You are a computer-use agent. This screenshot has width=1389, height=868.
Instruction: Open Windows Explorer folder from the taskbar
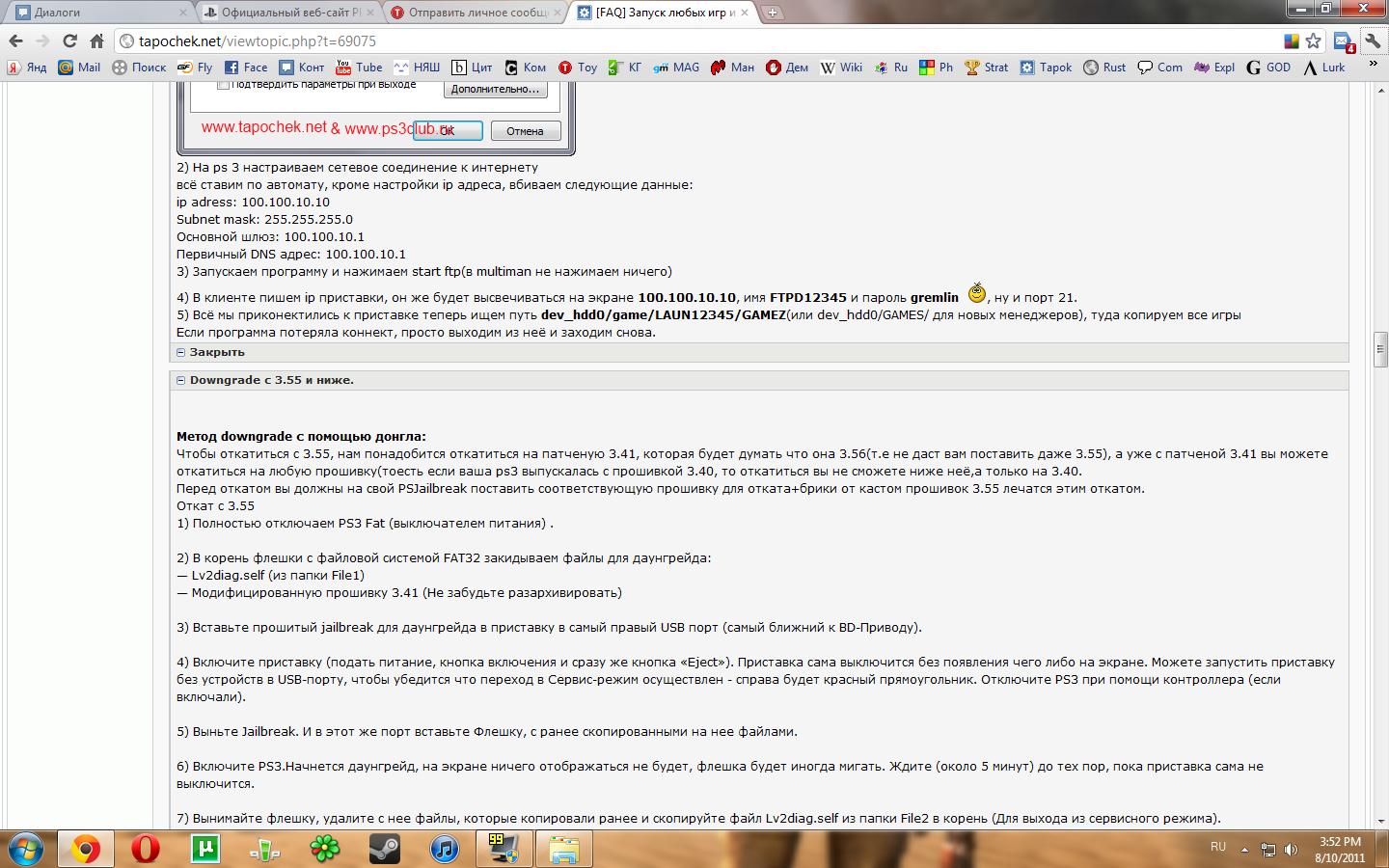pos(564,849)
